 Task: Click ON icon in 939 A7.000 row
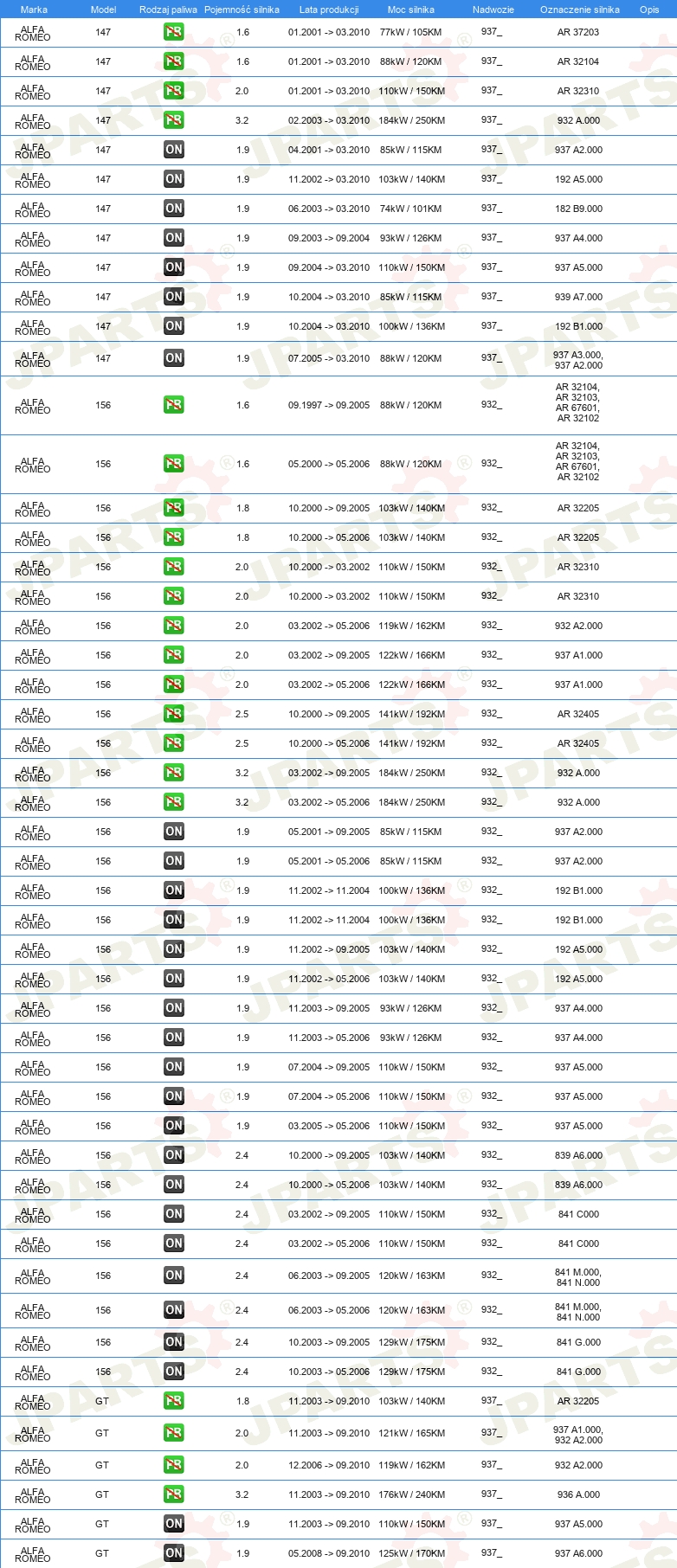click(174, 297)
